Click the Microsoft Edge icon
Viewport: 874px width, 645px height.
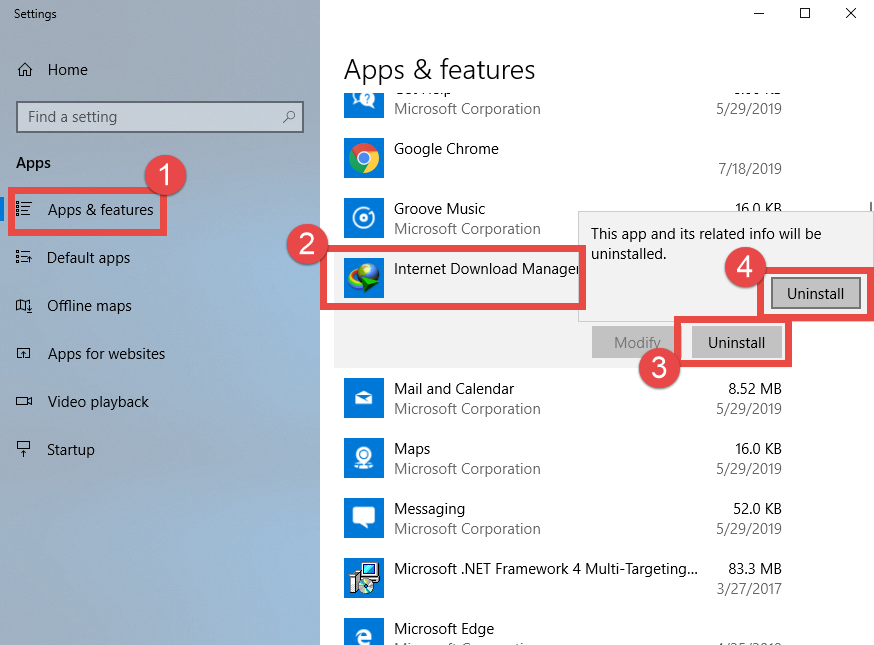(x=363, y=632)
